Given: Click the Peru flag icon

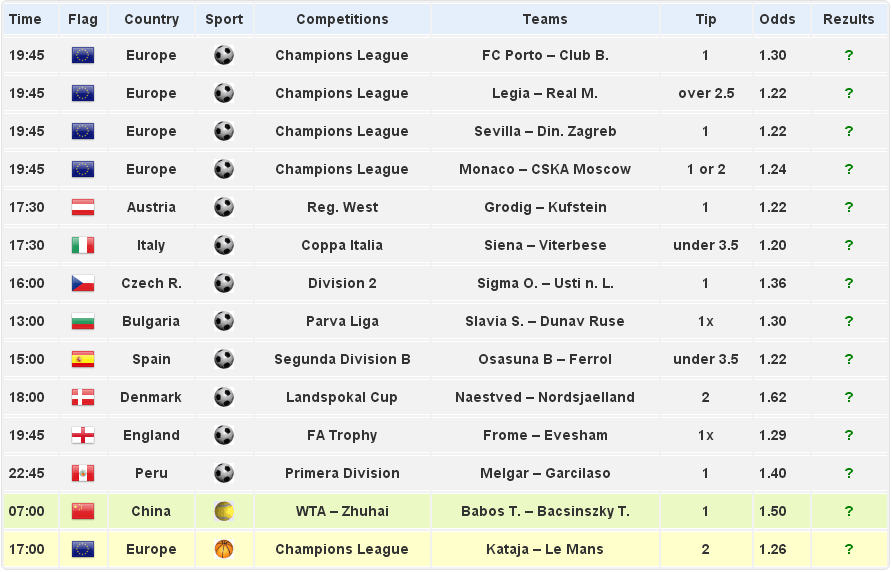Looking at the screenshot, I should (83, 474).
